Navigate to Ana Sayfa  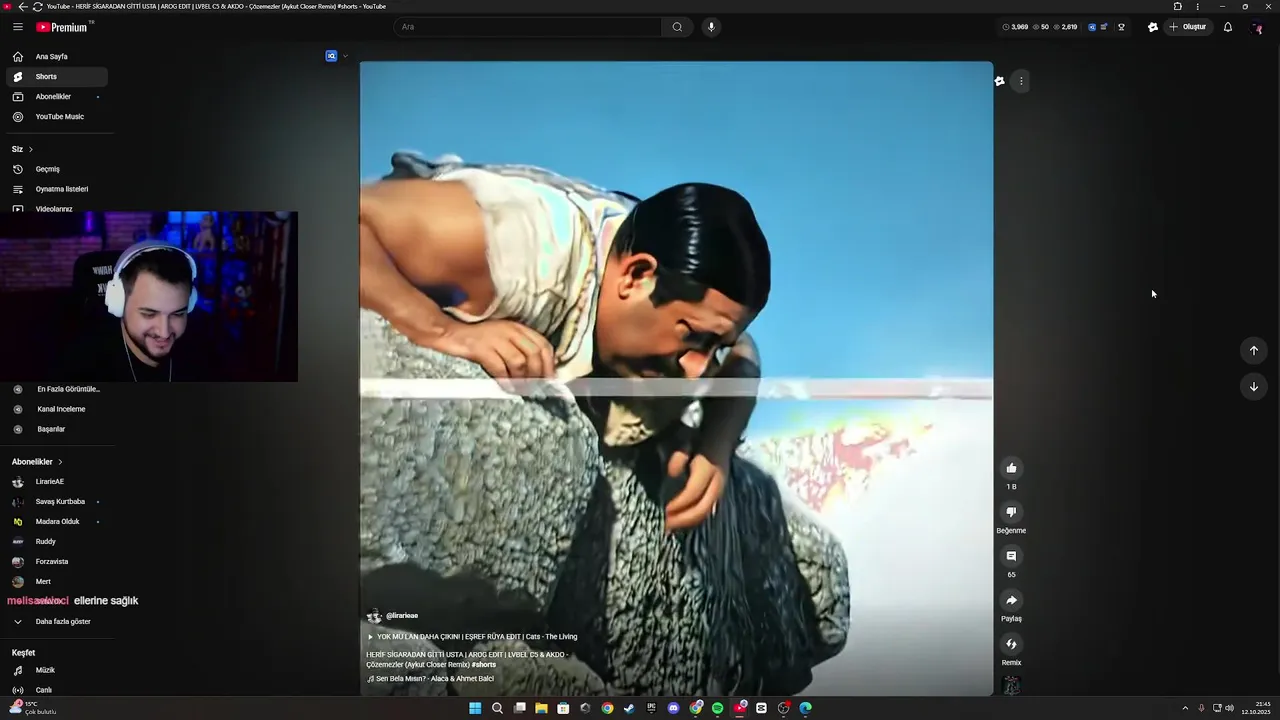(57, 57)
